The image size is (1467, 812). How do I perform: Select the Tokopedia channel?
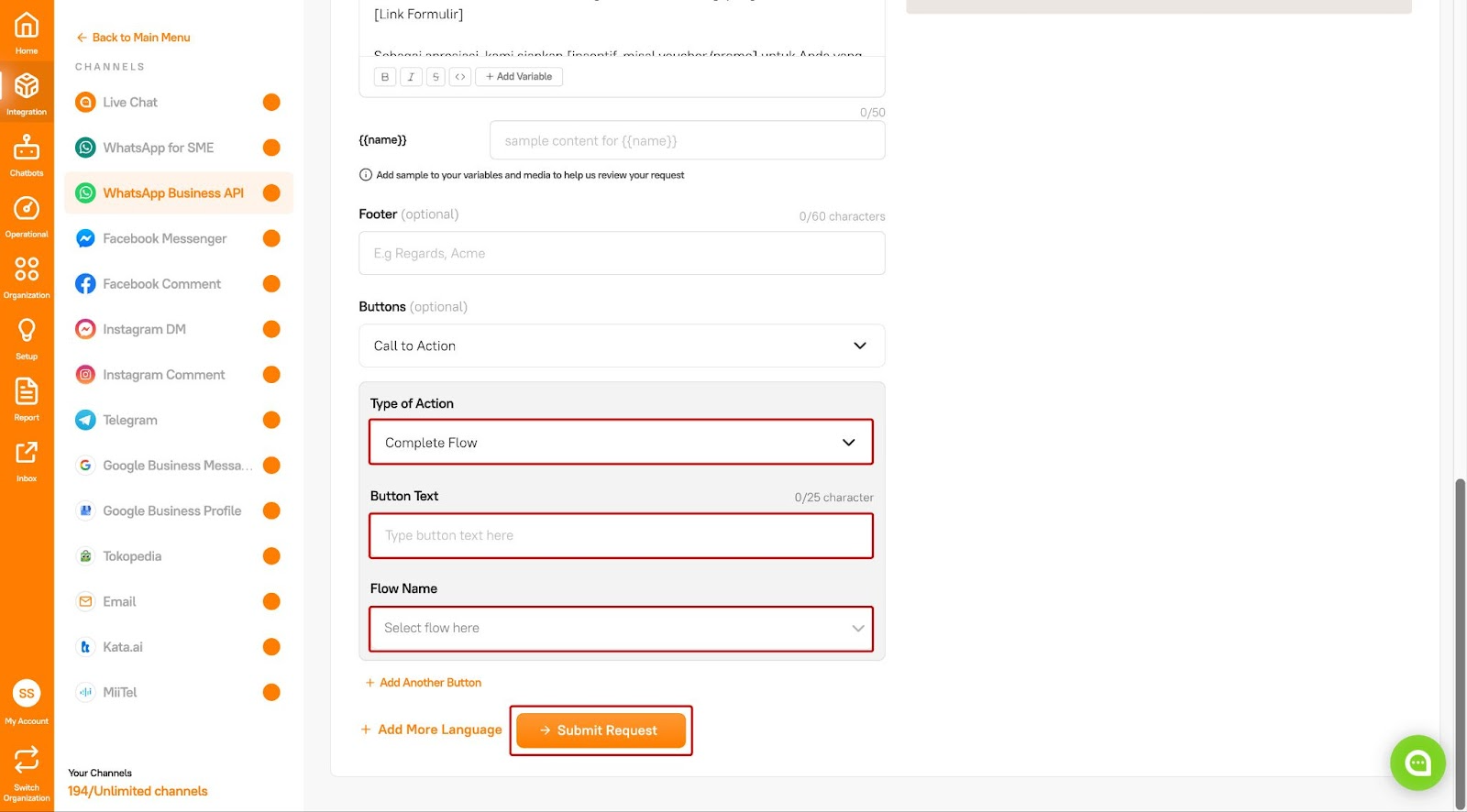coord(179,556)
